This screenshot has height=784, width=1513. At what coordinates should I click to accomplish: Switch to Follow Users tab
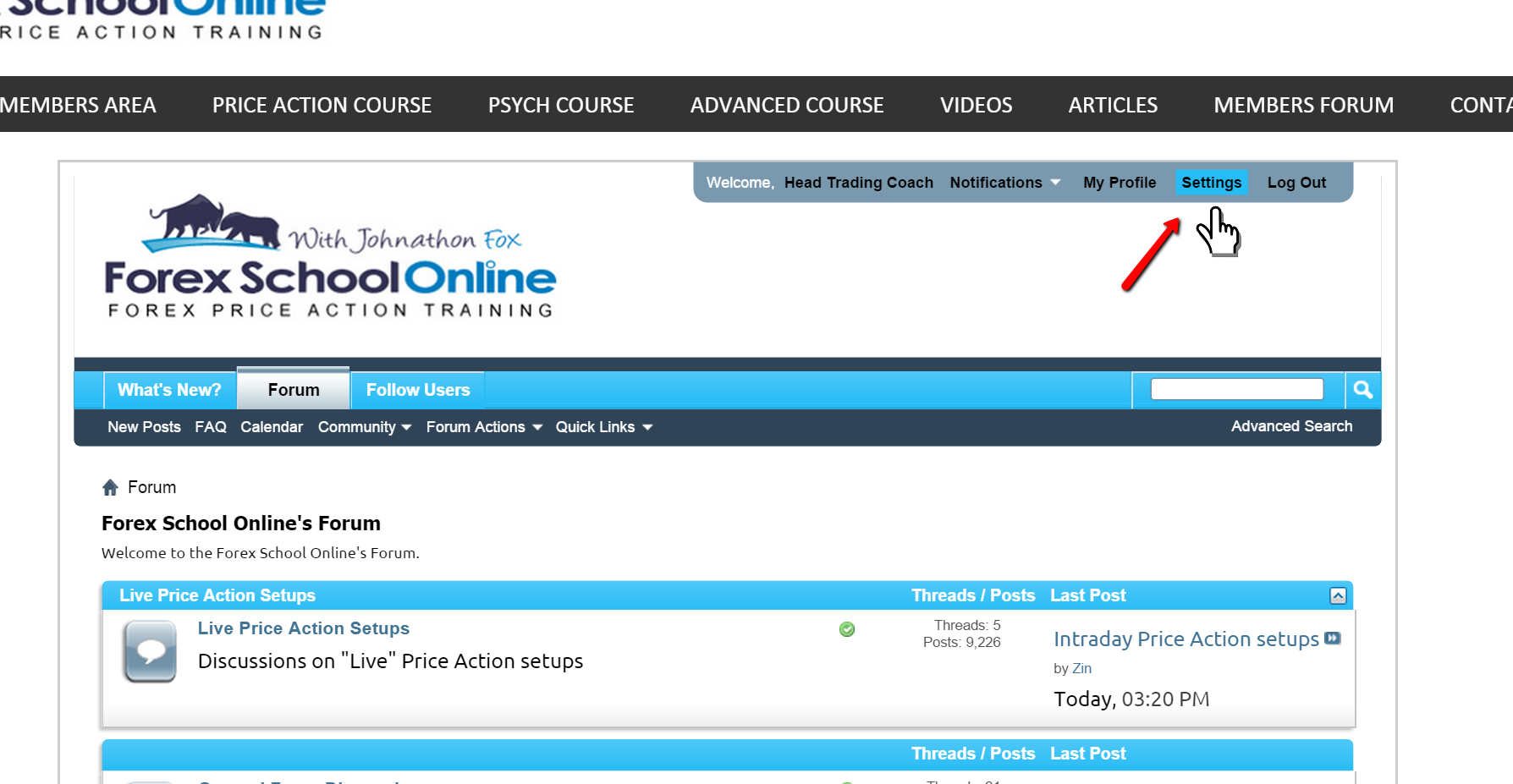click(418, 390)
